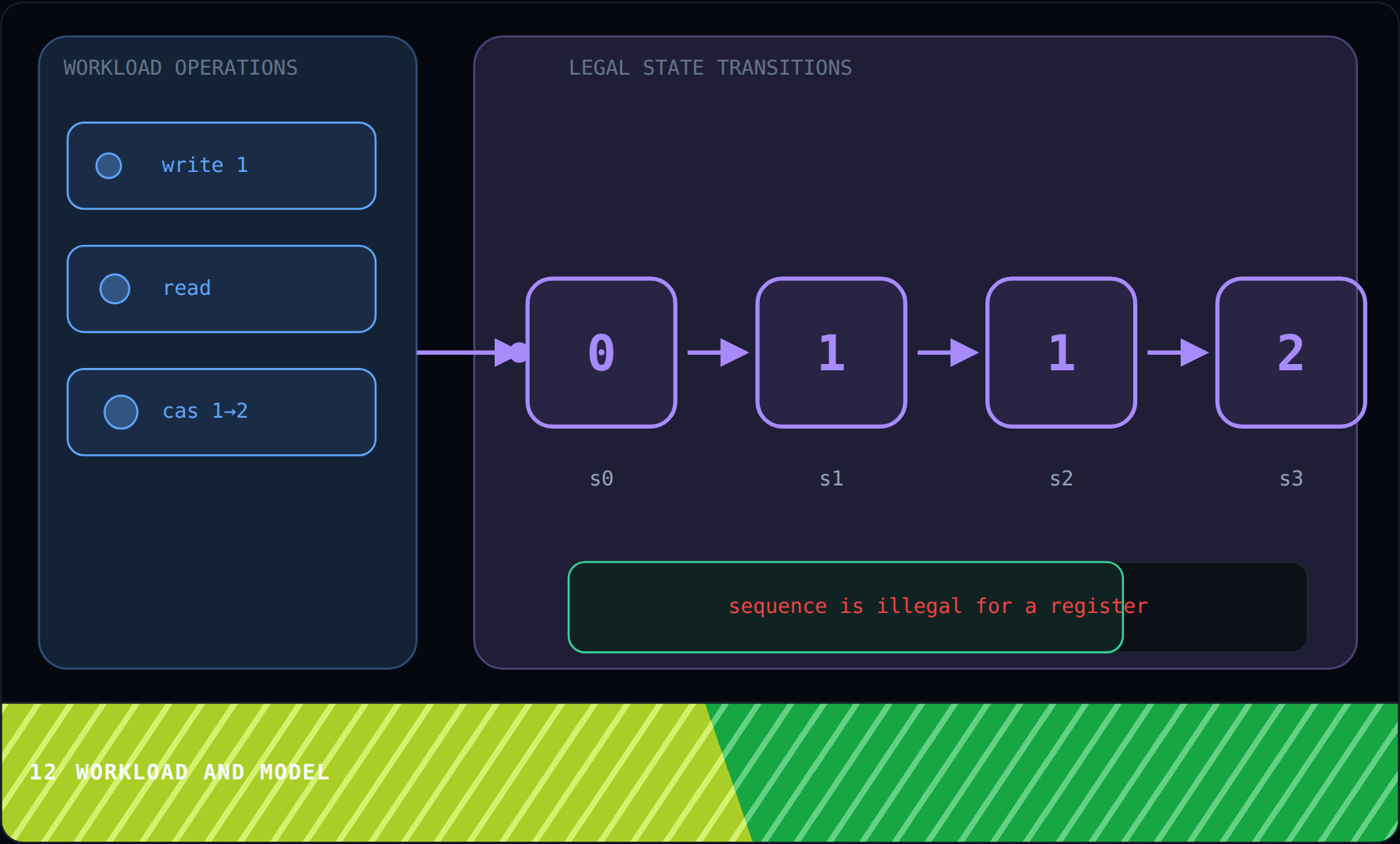Click the entry arrow into state s0
This screenshot has width=1400, height=844.
[472, 352]
